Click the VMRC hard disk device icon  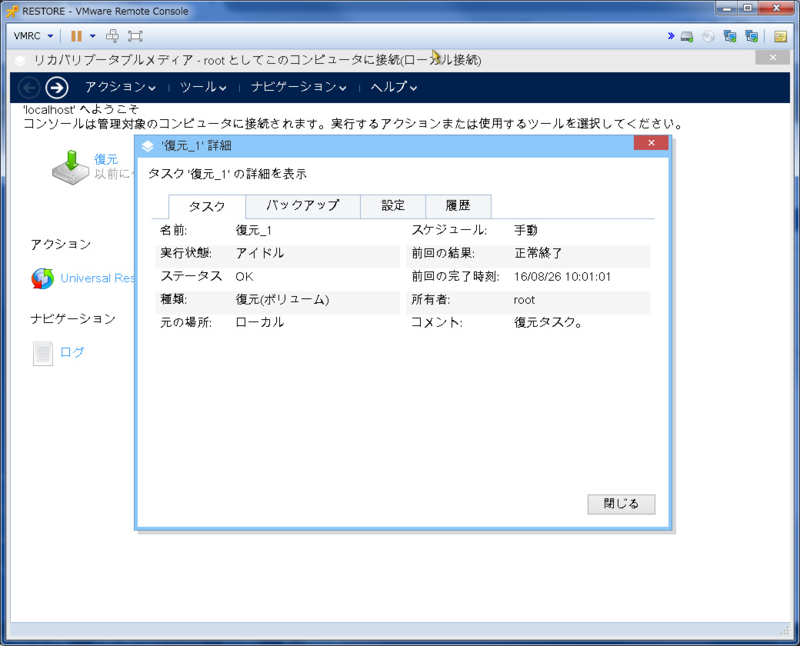coord(687,37)
